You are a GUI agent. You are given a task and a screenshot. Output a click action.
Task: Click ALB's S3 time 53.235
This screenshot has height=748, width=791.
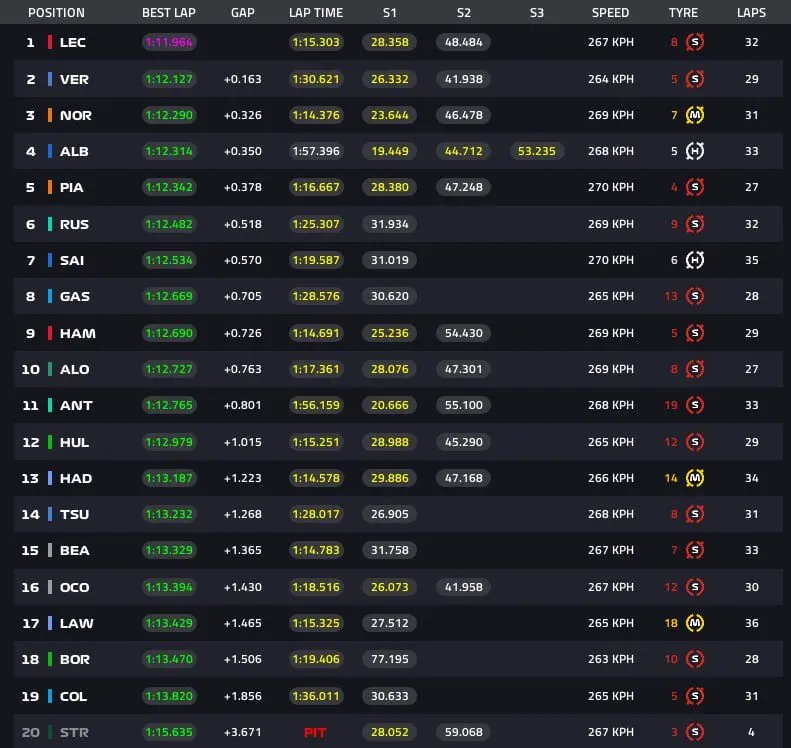(x=537, y=151)
